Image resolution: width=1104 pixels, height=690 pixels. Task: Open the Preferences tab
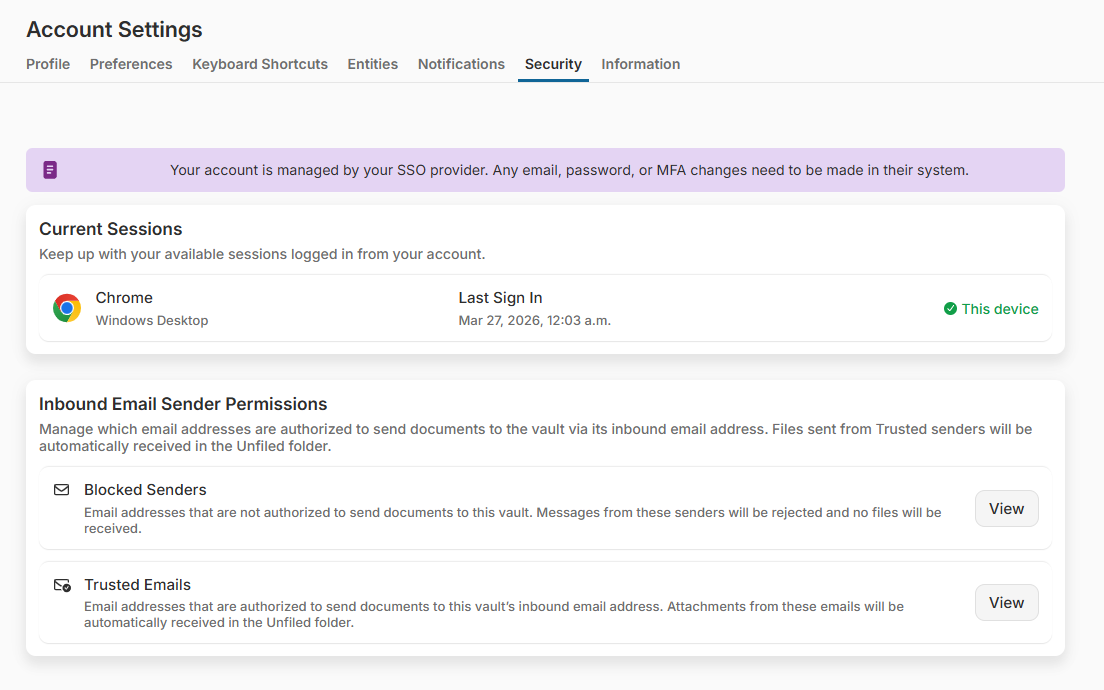[131, 64]
